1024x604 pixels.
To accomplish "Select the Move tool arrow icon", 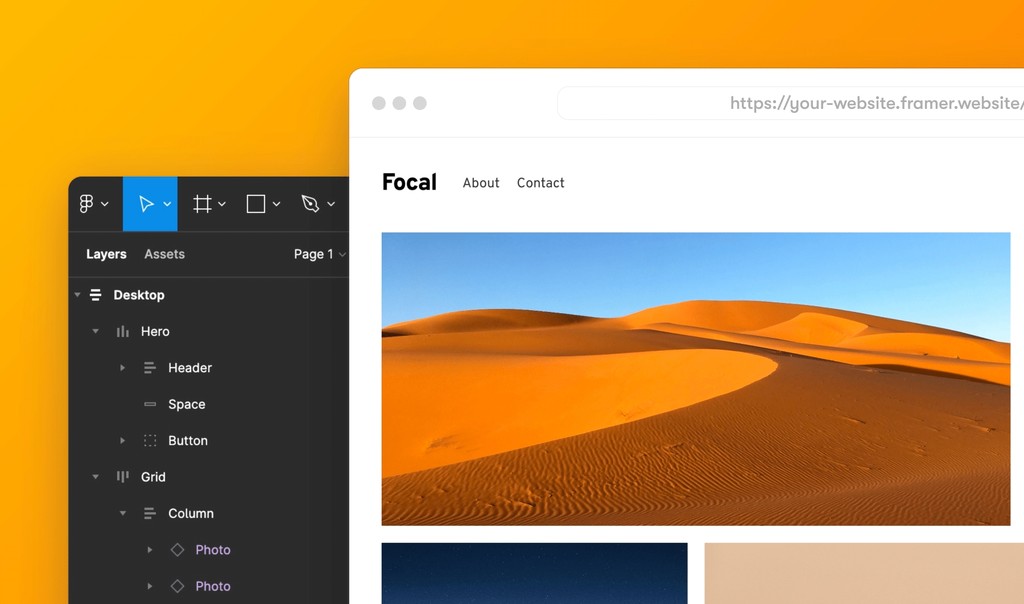I will click(x=146, y=204).
